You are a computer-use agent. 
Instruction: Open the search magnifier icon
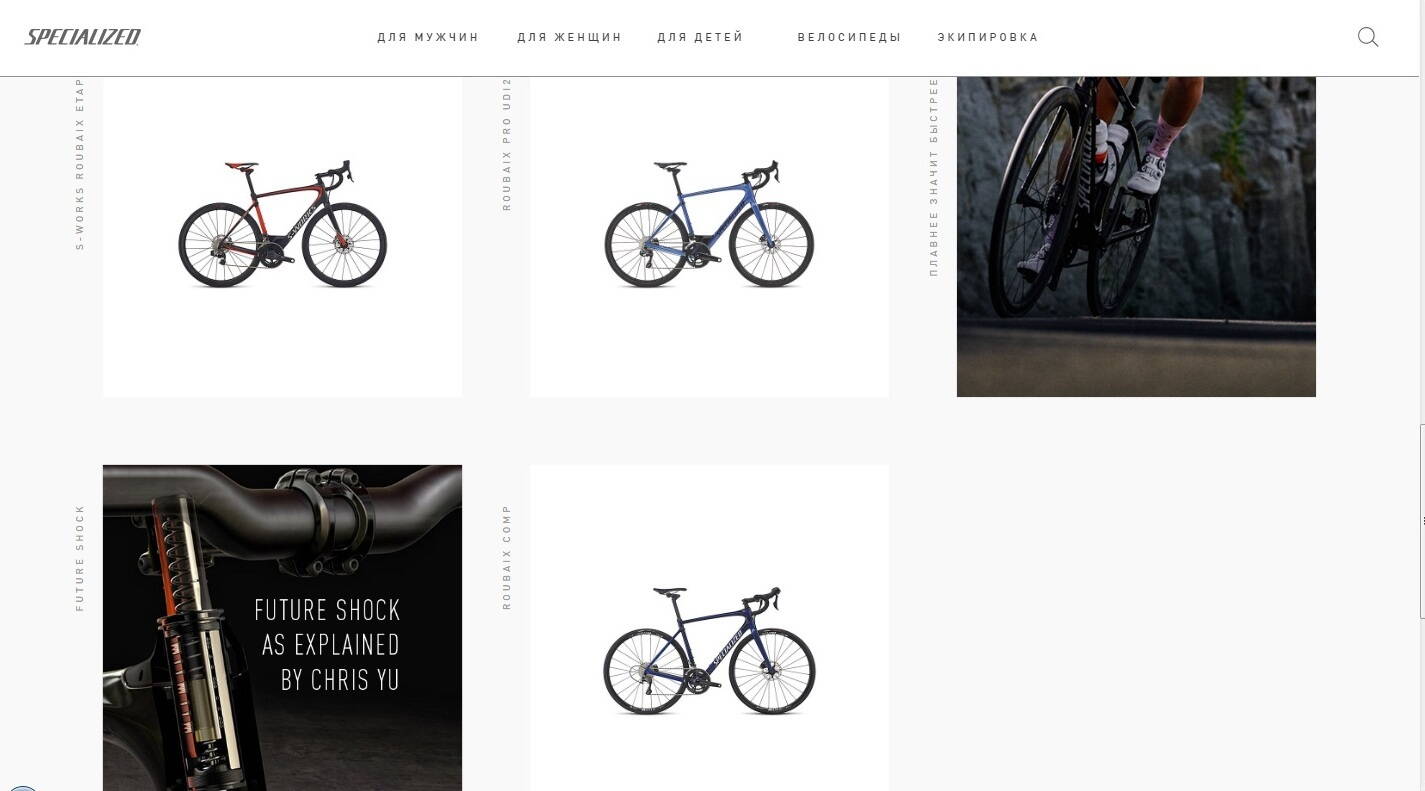(1368, 37)
